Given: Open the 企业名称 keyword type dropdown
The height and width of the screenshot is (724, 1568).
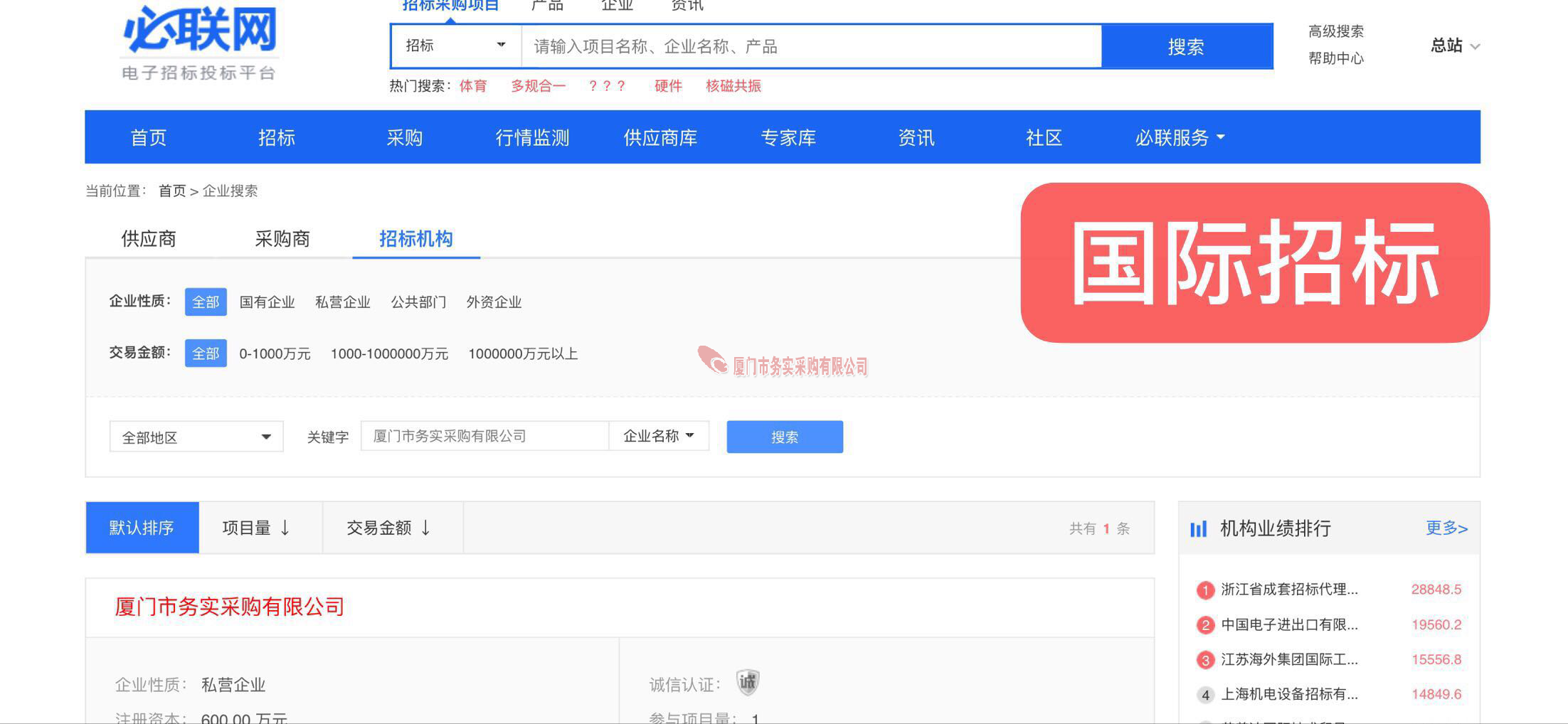Looking at the screenshot, I should pyautogui.click(x=659, y=436).
